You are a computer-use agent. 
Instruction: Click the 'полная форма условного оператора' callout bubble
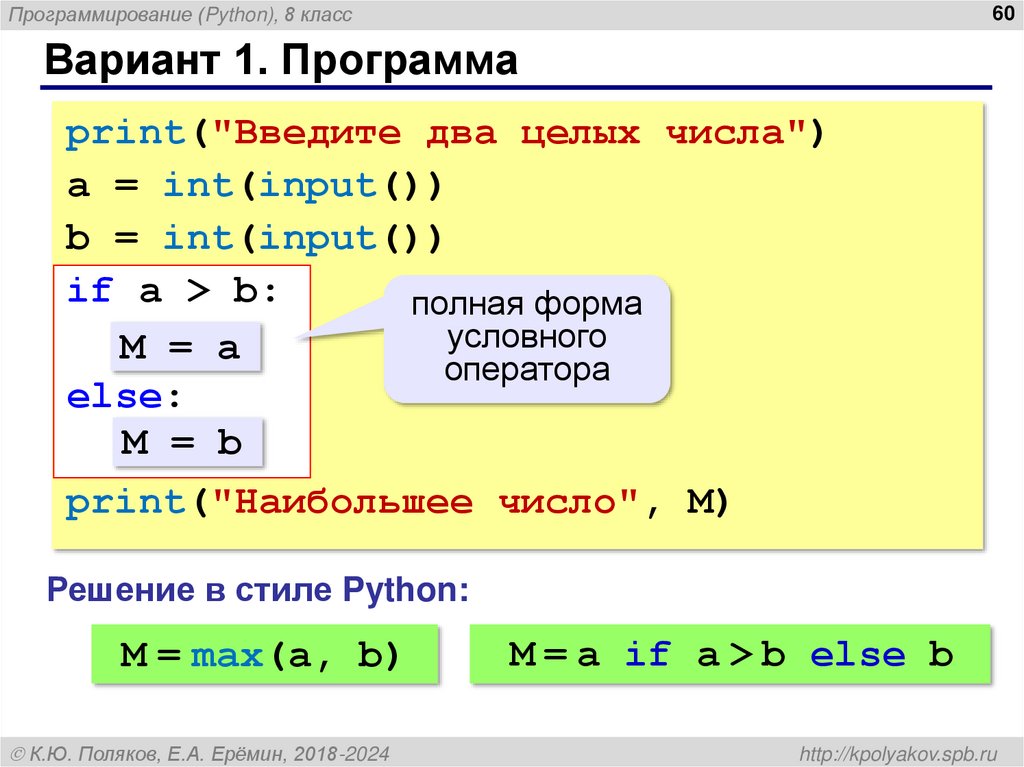pos(528,336)
